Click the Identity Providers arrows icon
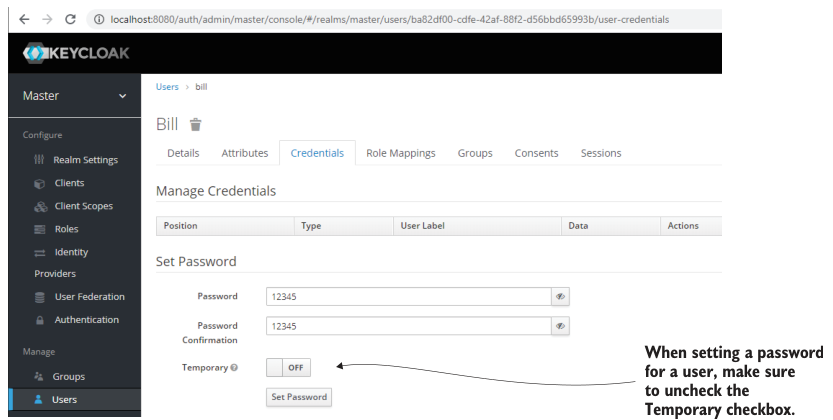Image resolution: width=833 pixels, height=420 pixels. click(x=40, y=253)
